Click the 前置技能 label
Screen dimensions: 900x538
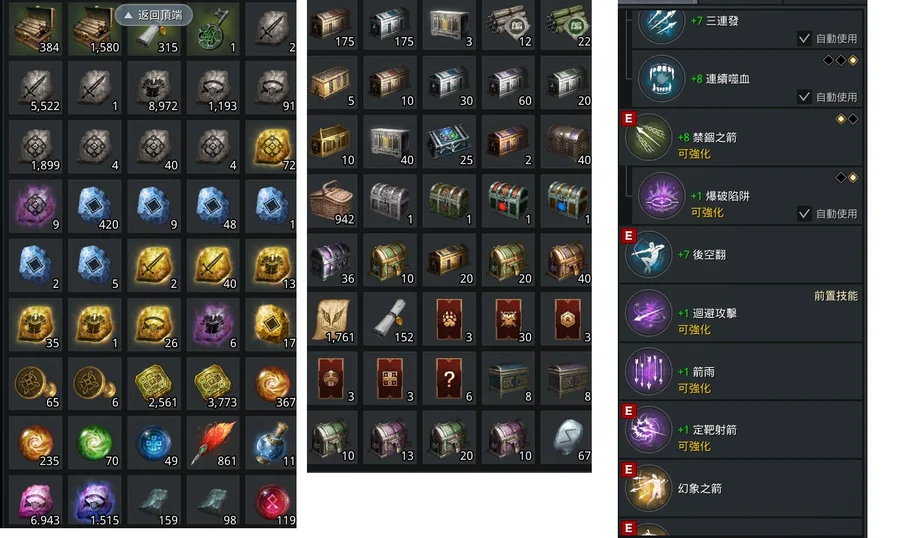[836, 296]
